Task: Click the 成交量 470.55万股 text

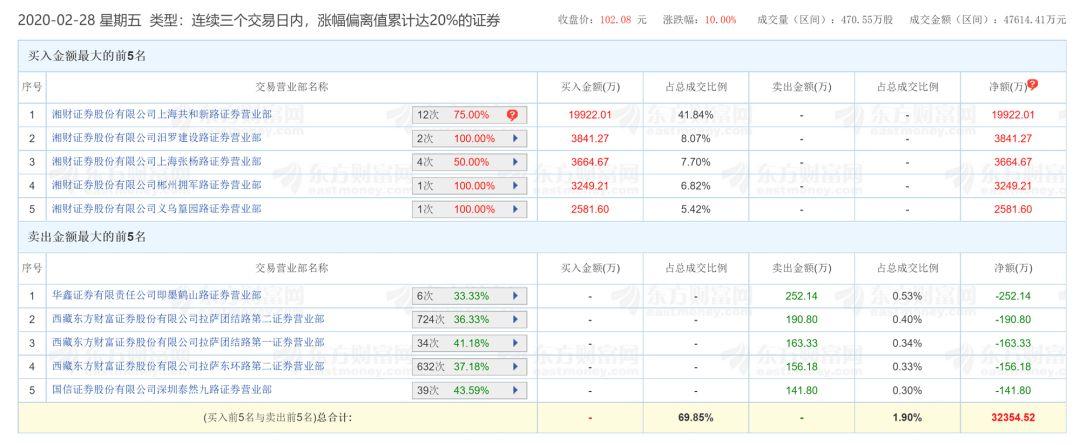Action: coord(824,20)
